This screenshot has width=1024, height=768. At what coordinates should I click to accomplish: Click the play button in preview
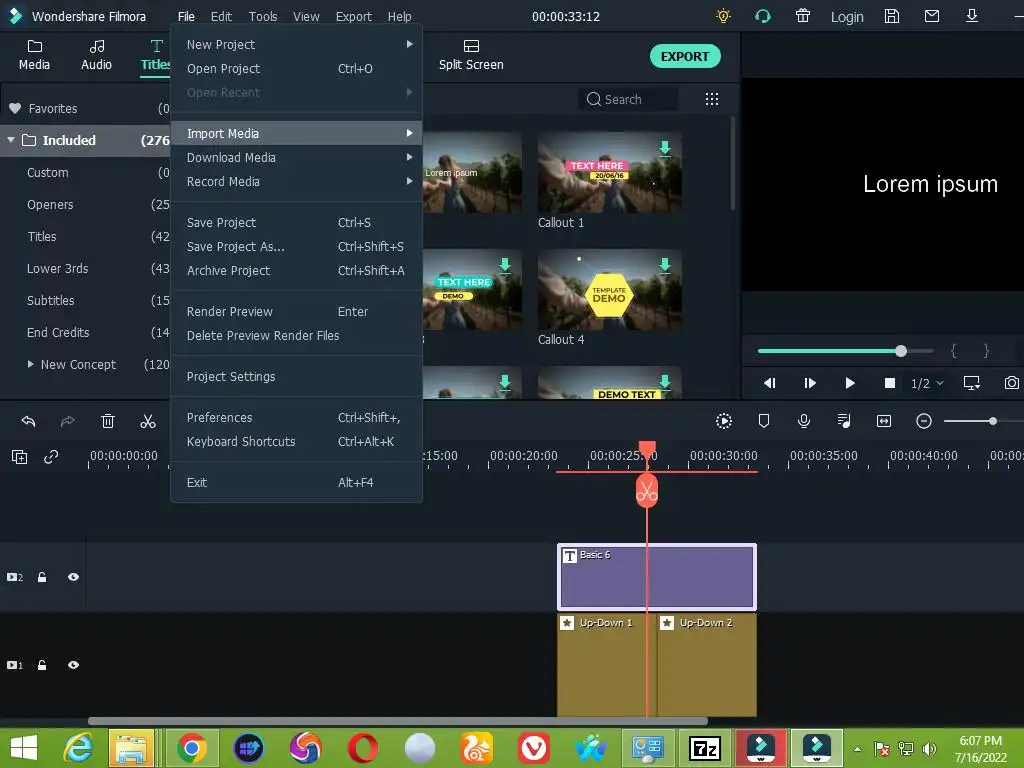tap(850, 383)
